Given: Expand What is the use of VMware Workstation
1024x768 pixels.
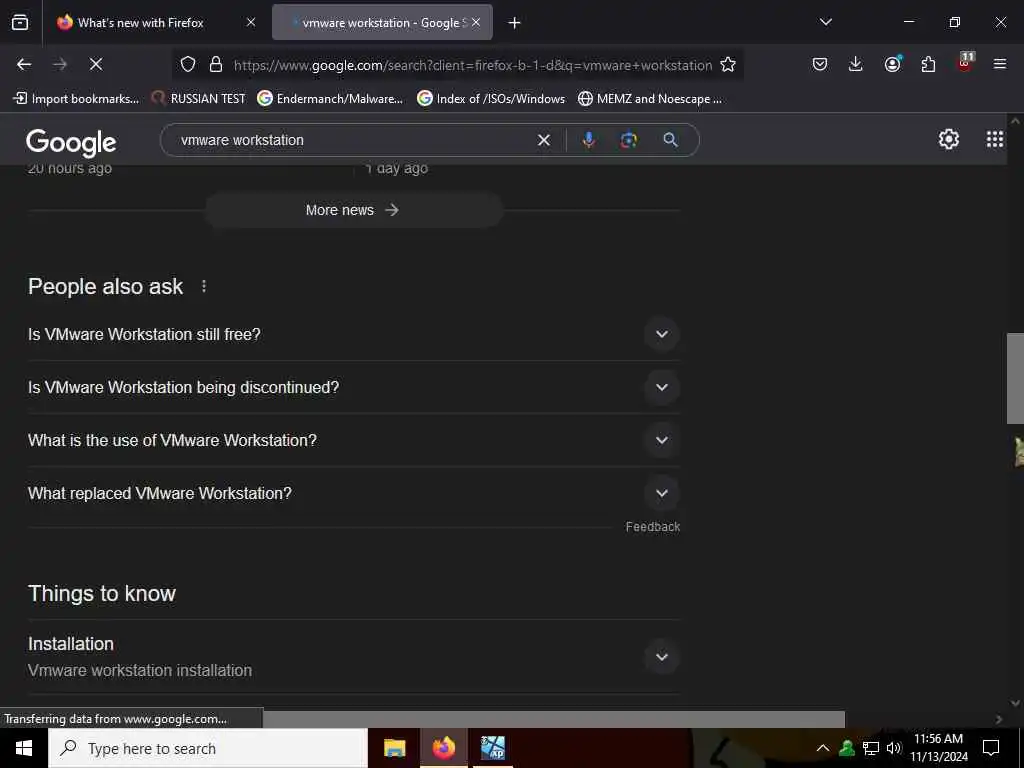Looking at the screenshot, I should pos(353,440).
